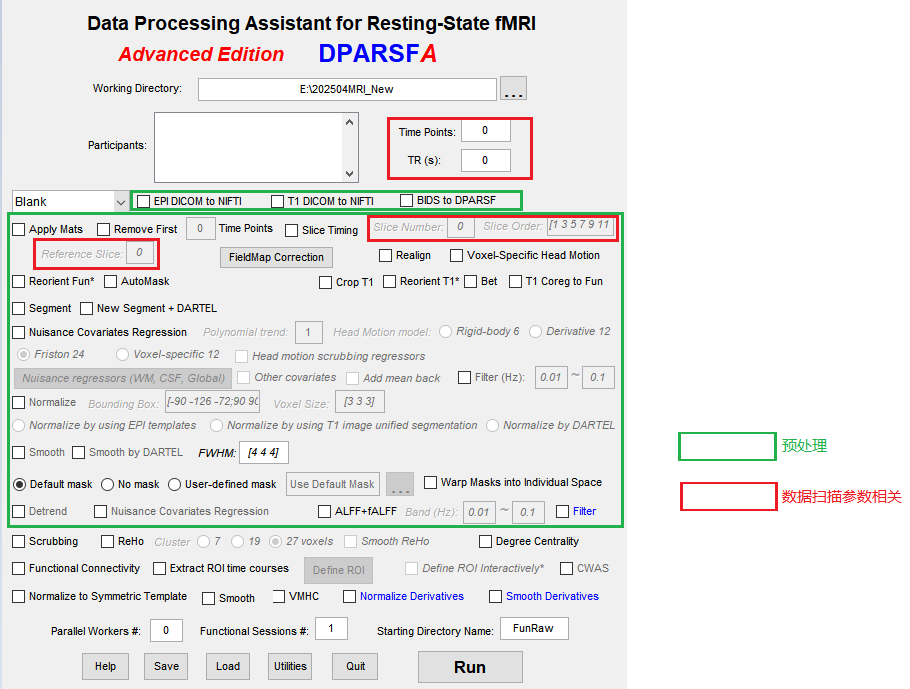910x689 pixels.
Task: Check Normalize to Symmetric Template
Action: [x=19, y=597]
